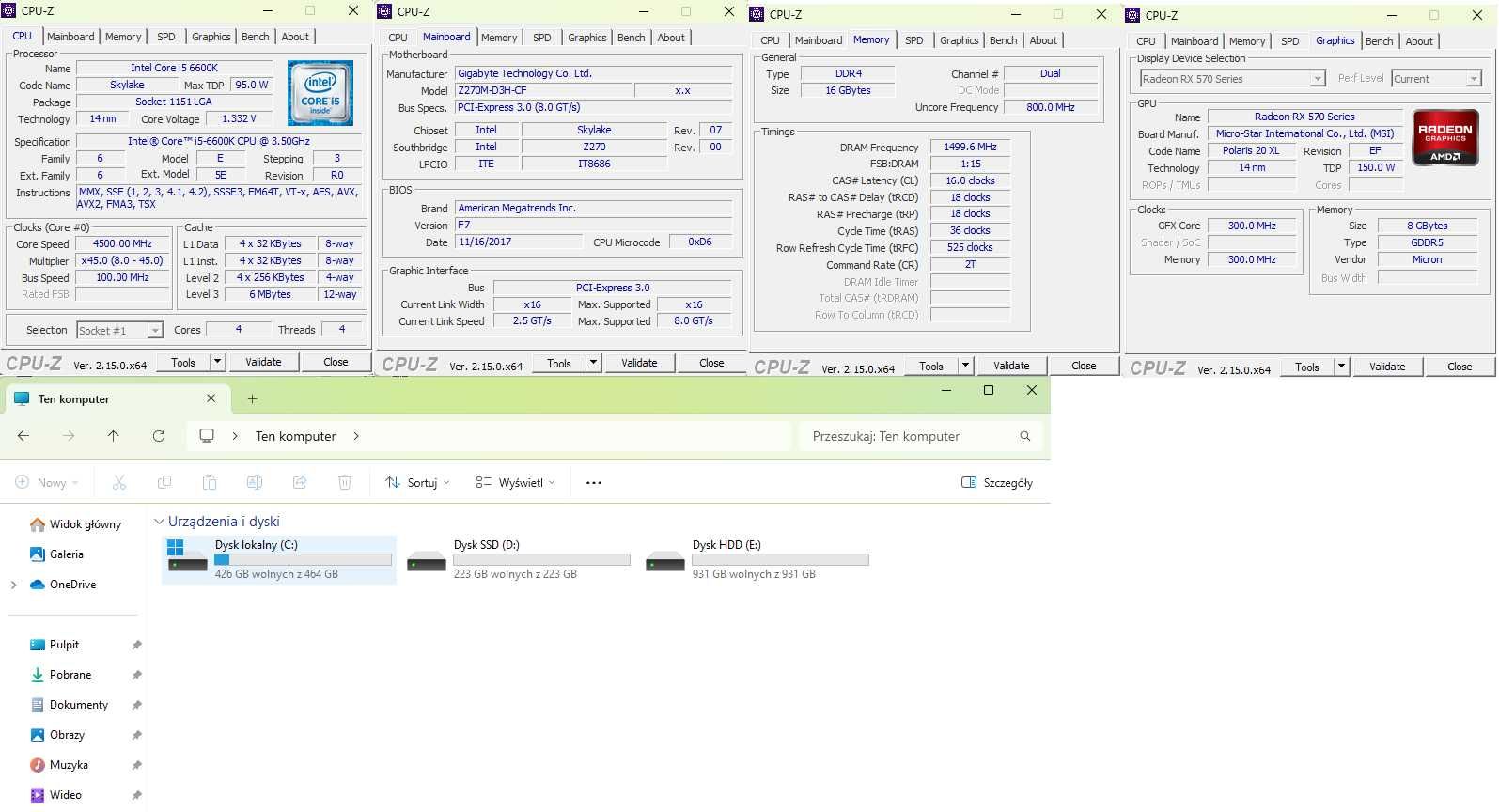Click the Share icon in Explorer toolbar
This screenshot has height=812, width=1499.
coord(300,482)
